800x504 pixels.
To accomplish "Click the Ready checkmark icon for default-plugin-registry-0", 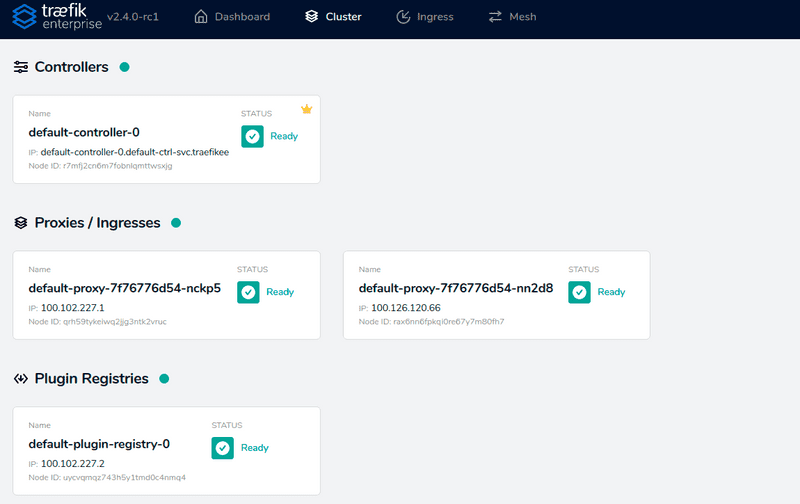I will pyautogui.click(x=223, y=448).
